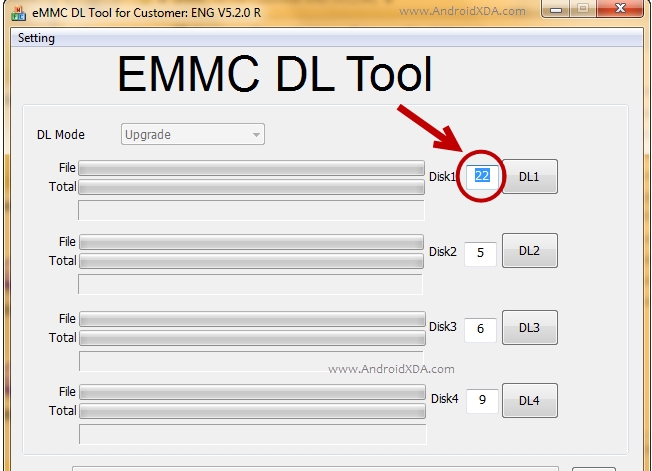The height and width of the screenshot is (471, 652).
Task: Click the Disk3 File progress bar
Action: 252,319
